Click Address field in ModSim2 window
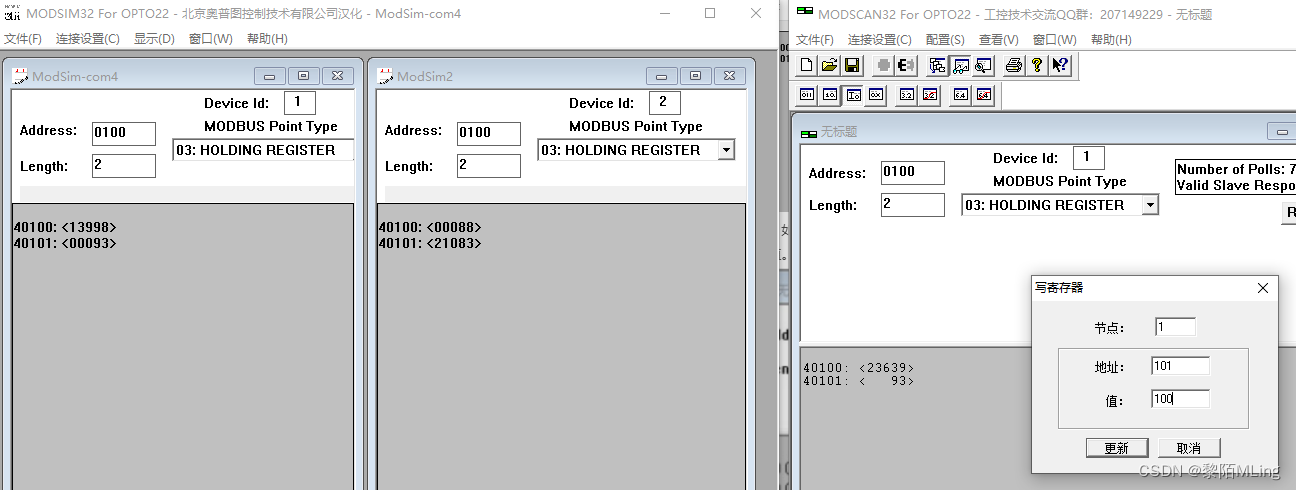 point(489,133)
